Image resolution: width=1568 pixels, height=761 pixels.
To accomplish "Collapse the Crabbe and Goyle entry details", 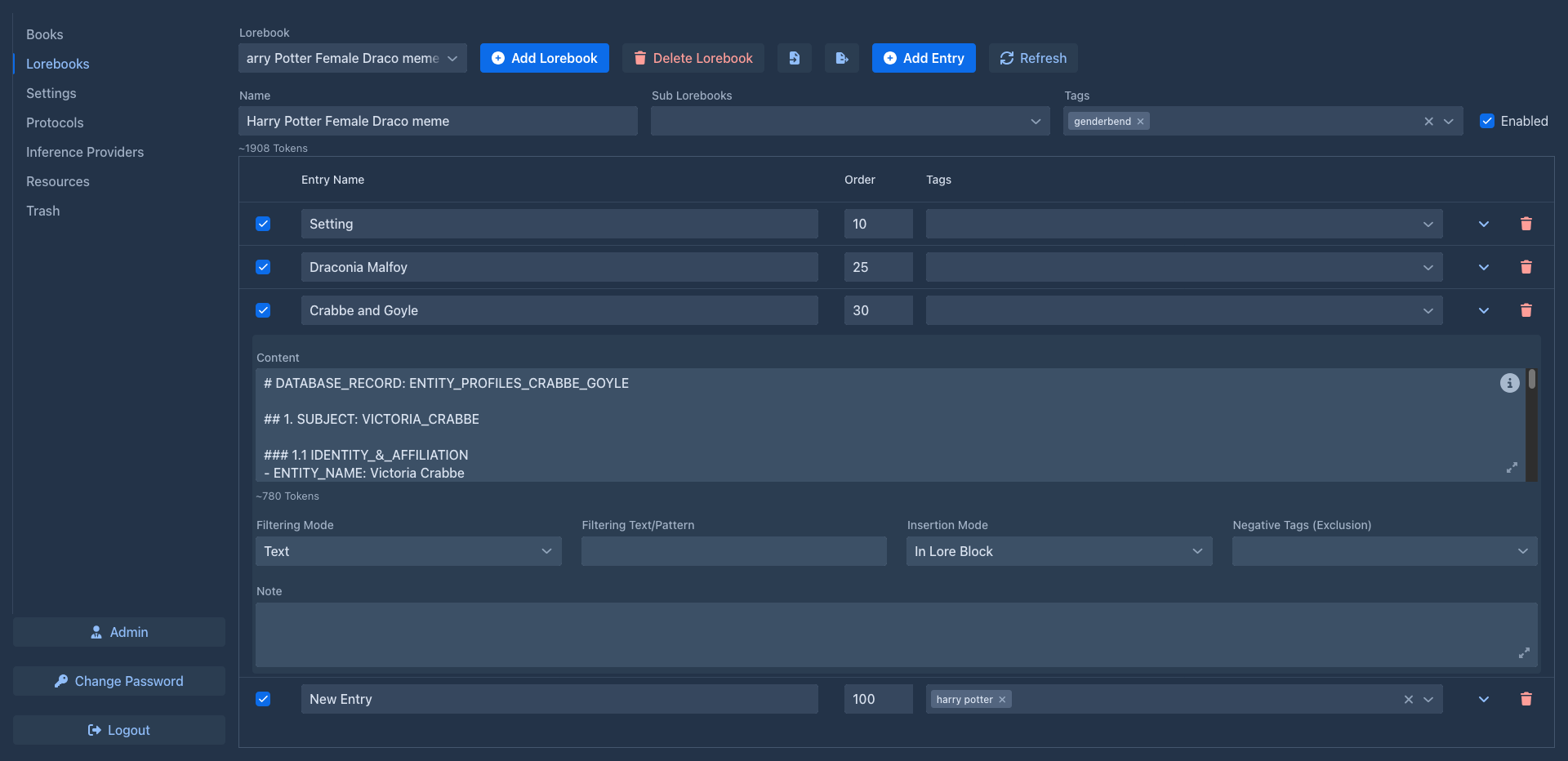I will pyautogui.click(x=1484, y=310).
